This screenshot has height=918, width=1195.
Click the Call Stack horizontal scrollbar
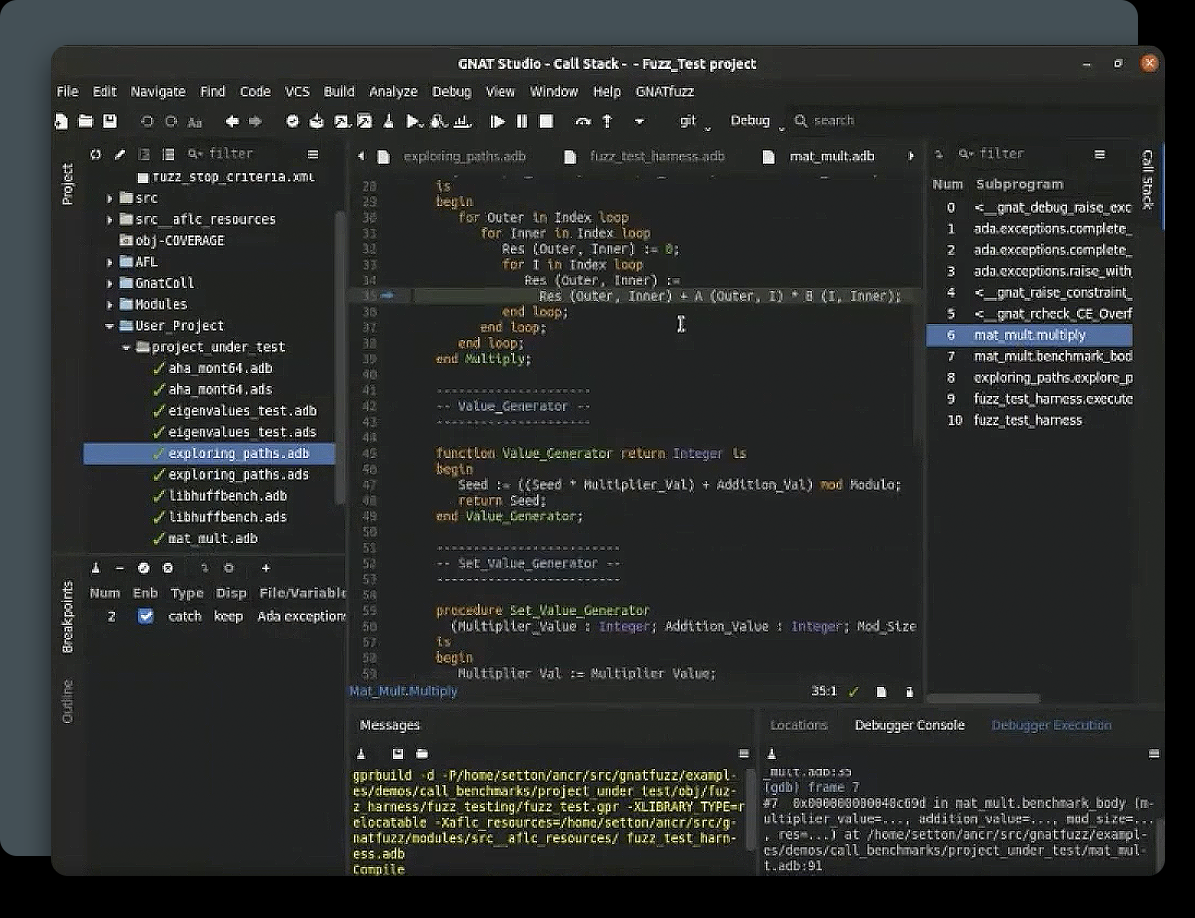pos(984,698)
